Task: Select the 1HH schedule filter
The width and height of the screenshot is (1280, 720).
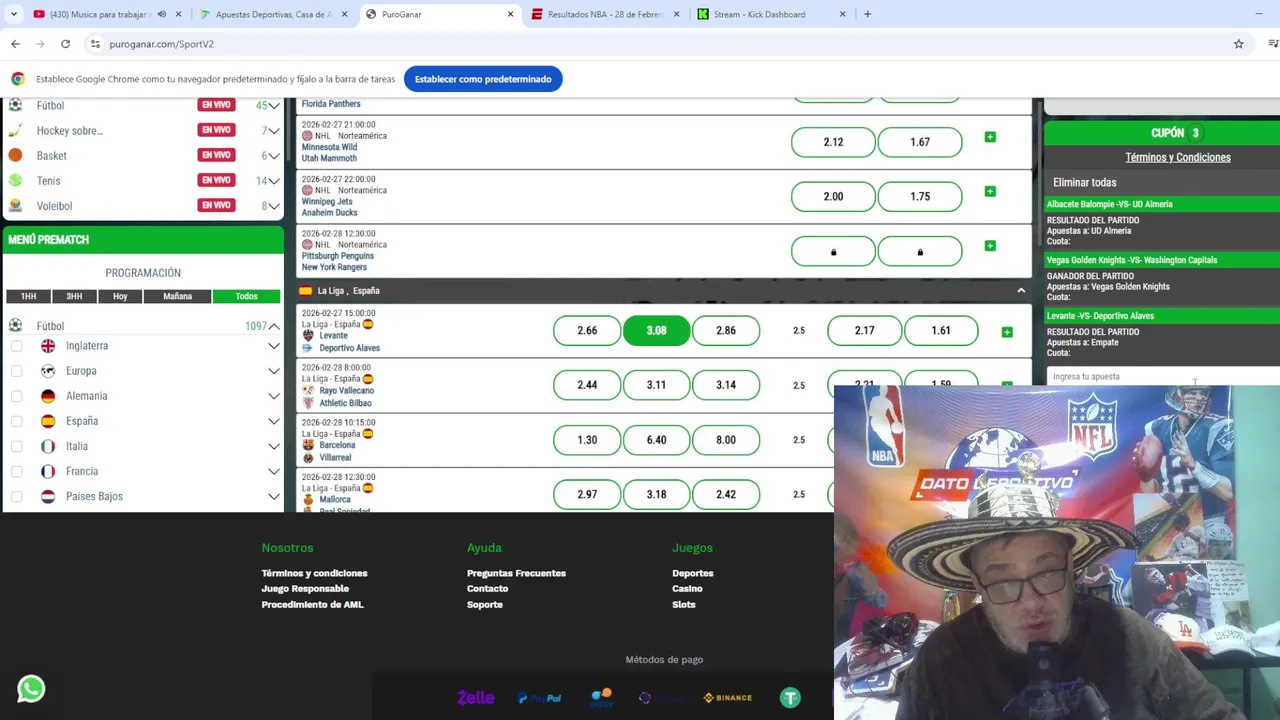Action: pyautogui.click(x=28, y=296)
